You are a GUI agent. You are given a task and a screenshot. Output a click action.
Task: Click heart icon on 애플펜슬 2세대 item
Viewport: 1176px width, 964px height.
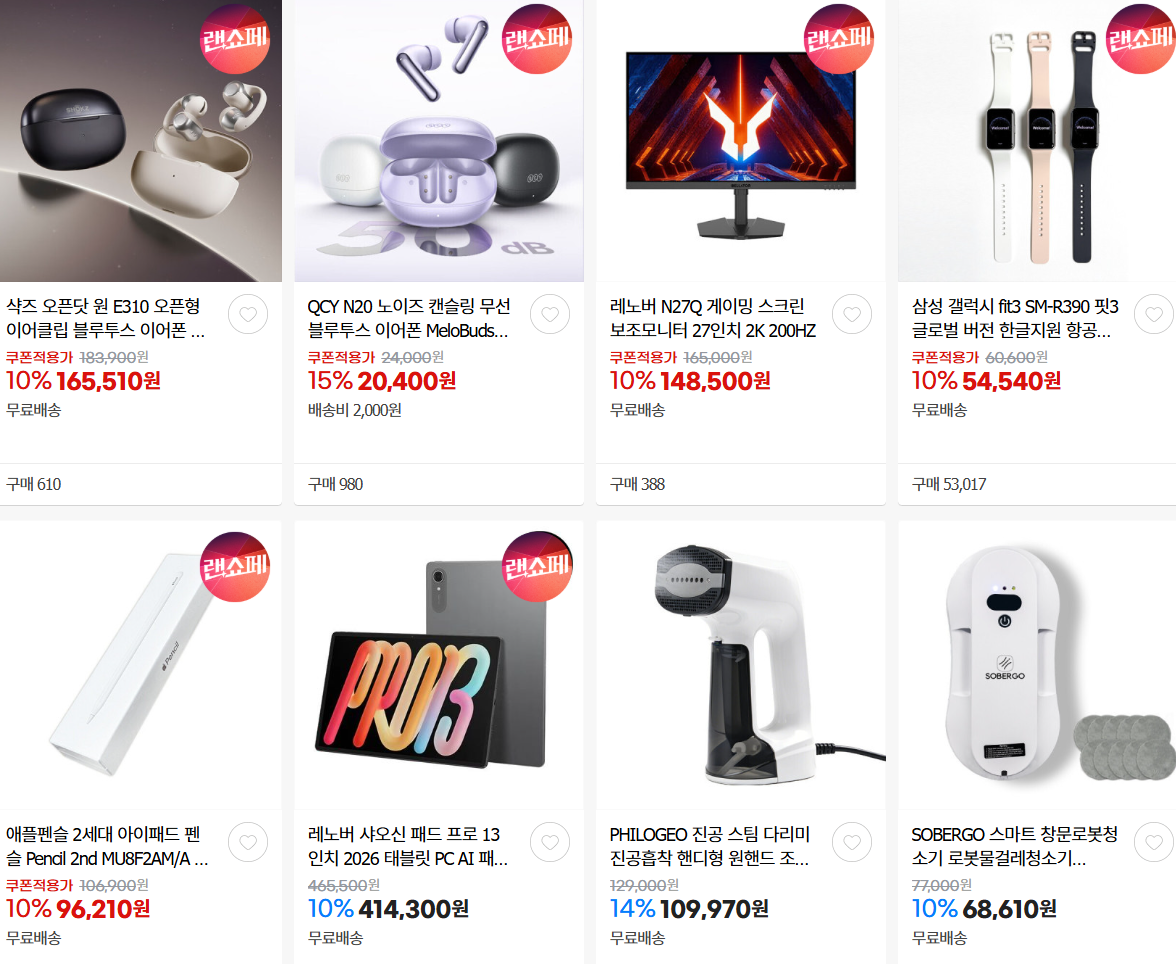coord(248,842)
